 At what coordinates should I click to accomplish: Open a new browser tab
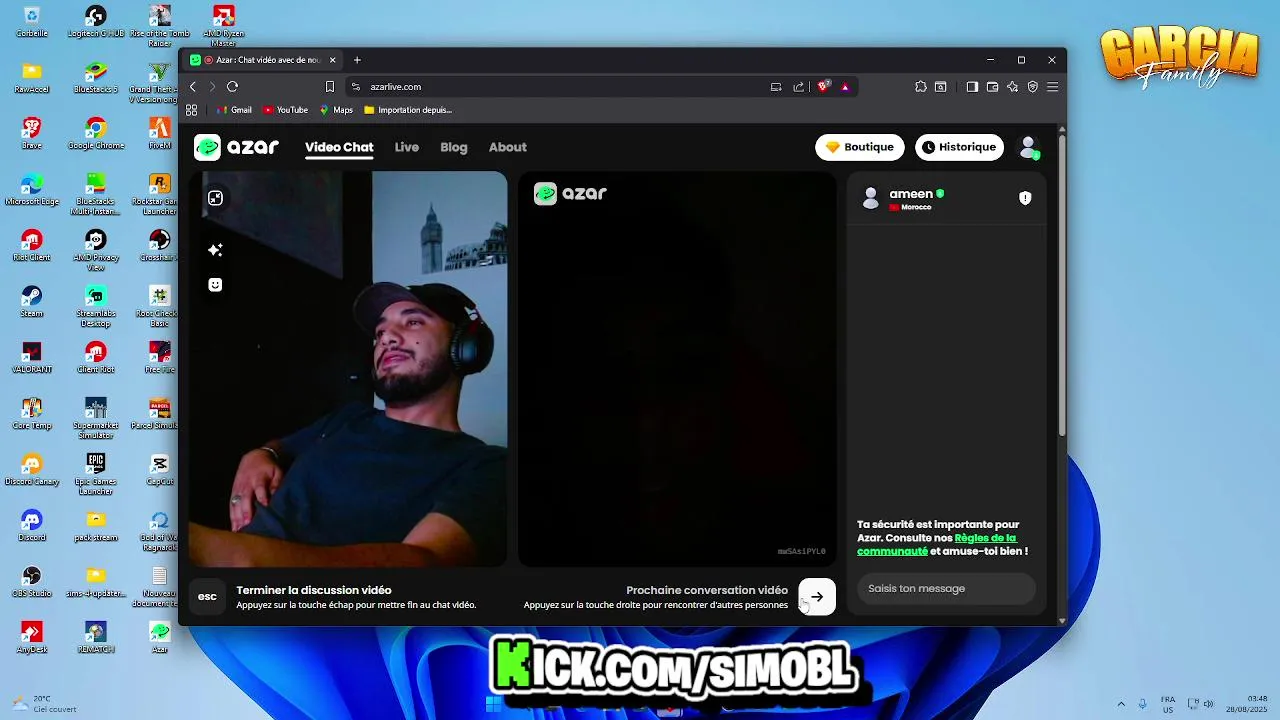pos(357,60)
